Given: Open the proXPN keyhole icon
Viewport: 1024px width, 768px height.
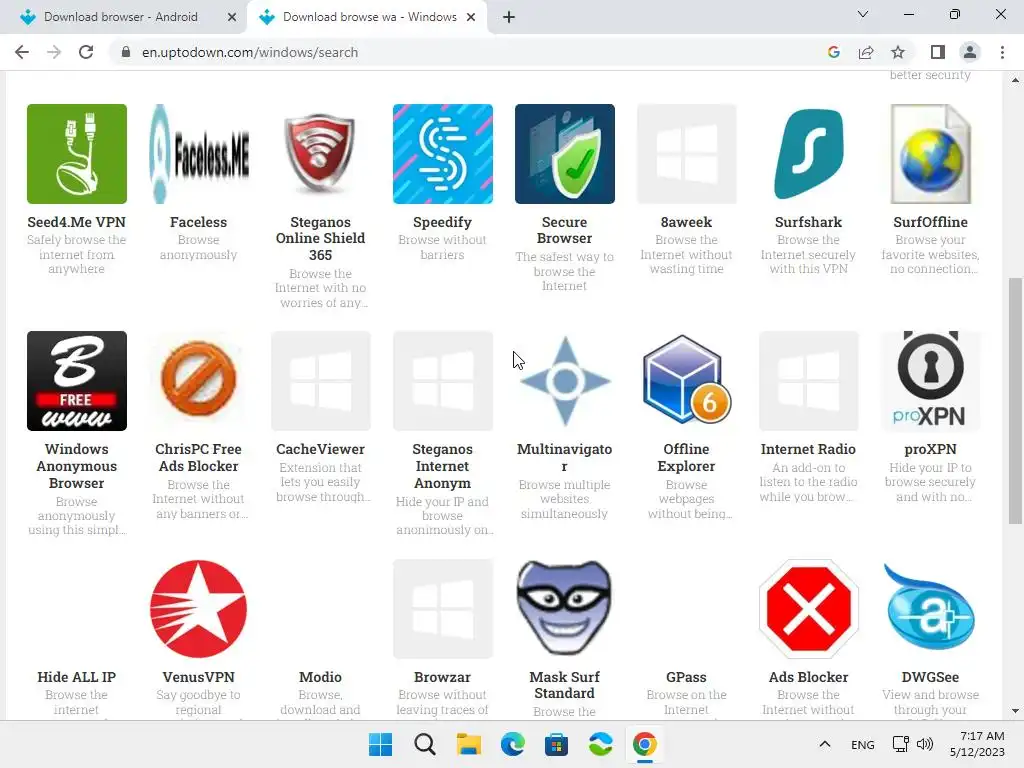Looking at the screenshot, I should pyautogui.click(x=930, y=381).
